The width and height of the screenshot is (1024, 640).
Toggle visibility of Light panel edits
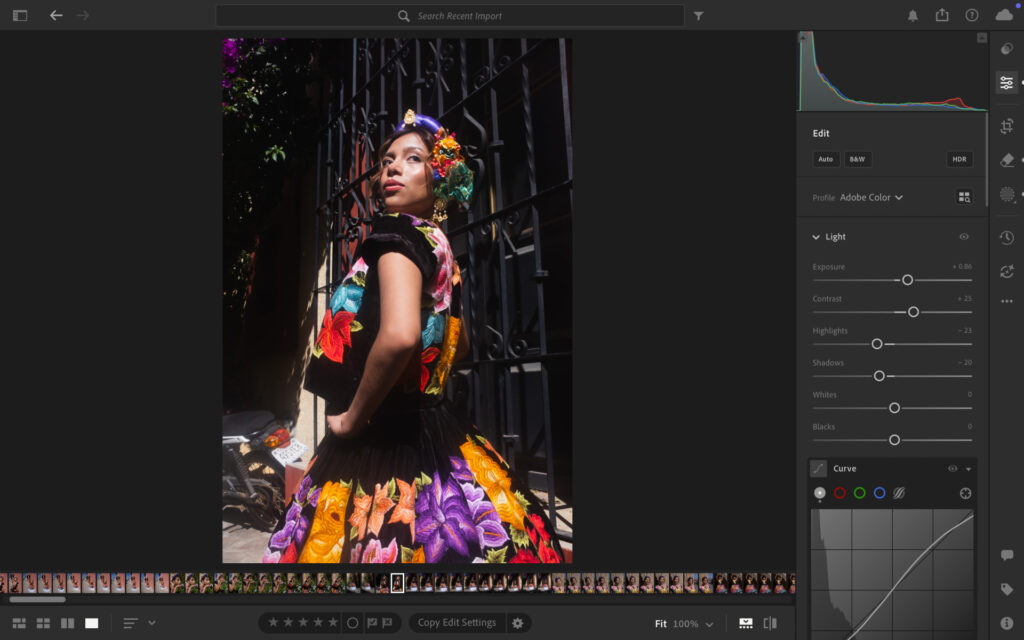(x=964, y=237)
